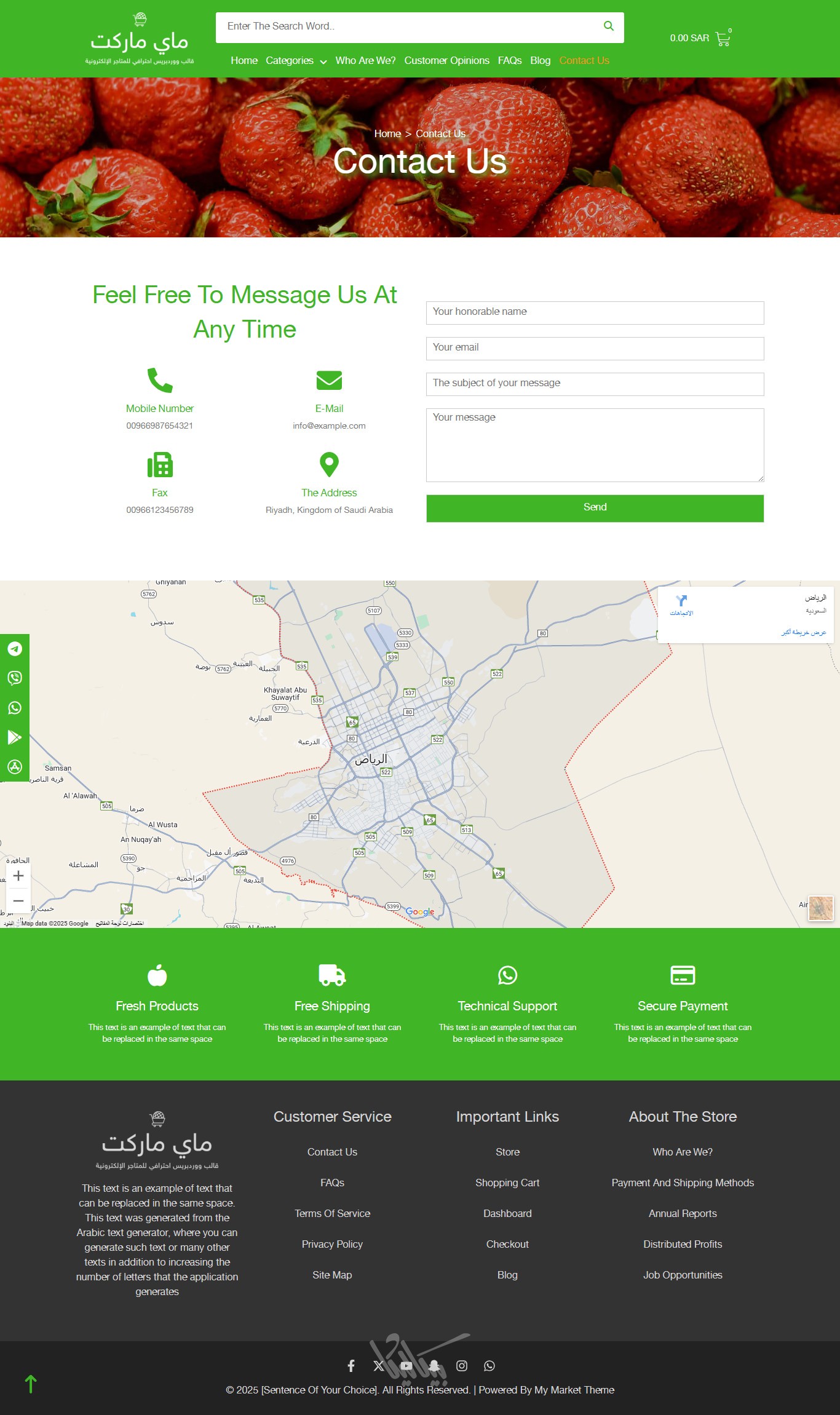
Task: Open the Google Play link in the side panel
Action: [15, 737]
